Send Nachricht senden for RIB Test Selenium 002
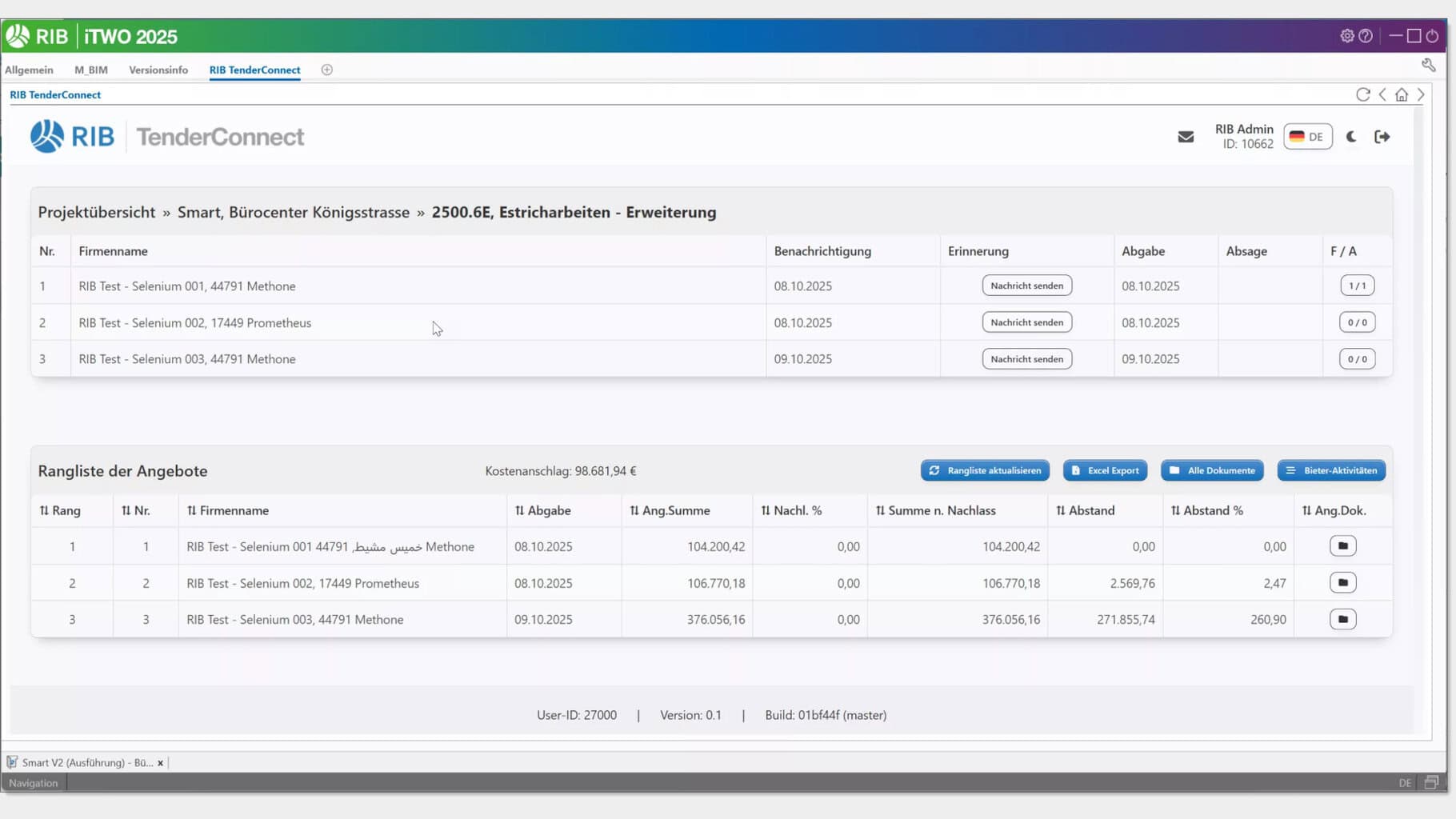This screenshot has width=1456, height=819. [1026, 322]
